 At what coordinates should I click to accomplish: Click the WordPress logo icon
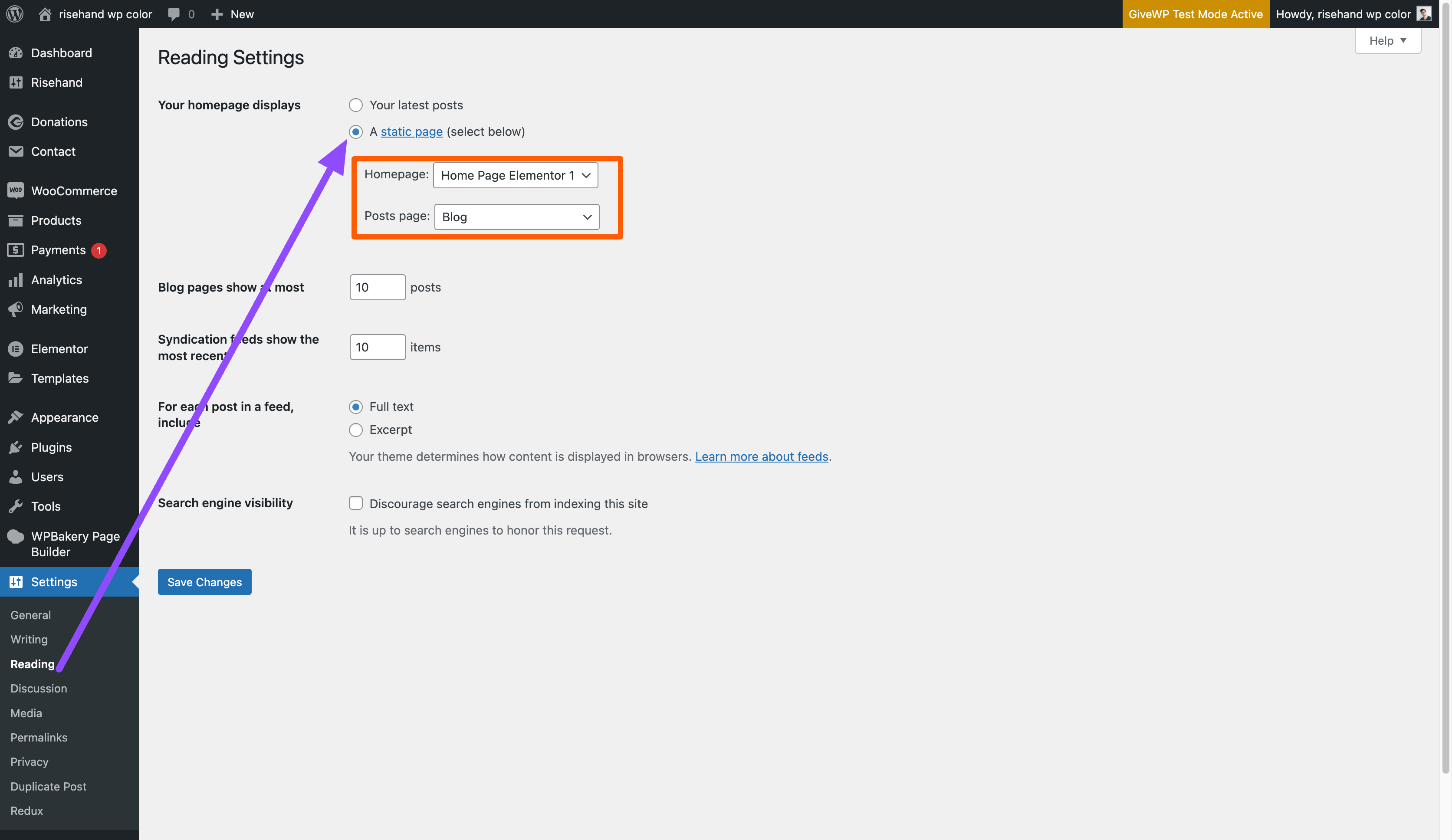coord(14,14)
